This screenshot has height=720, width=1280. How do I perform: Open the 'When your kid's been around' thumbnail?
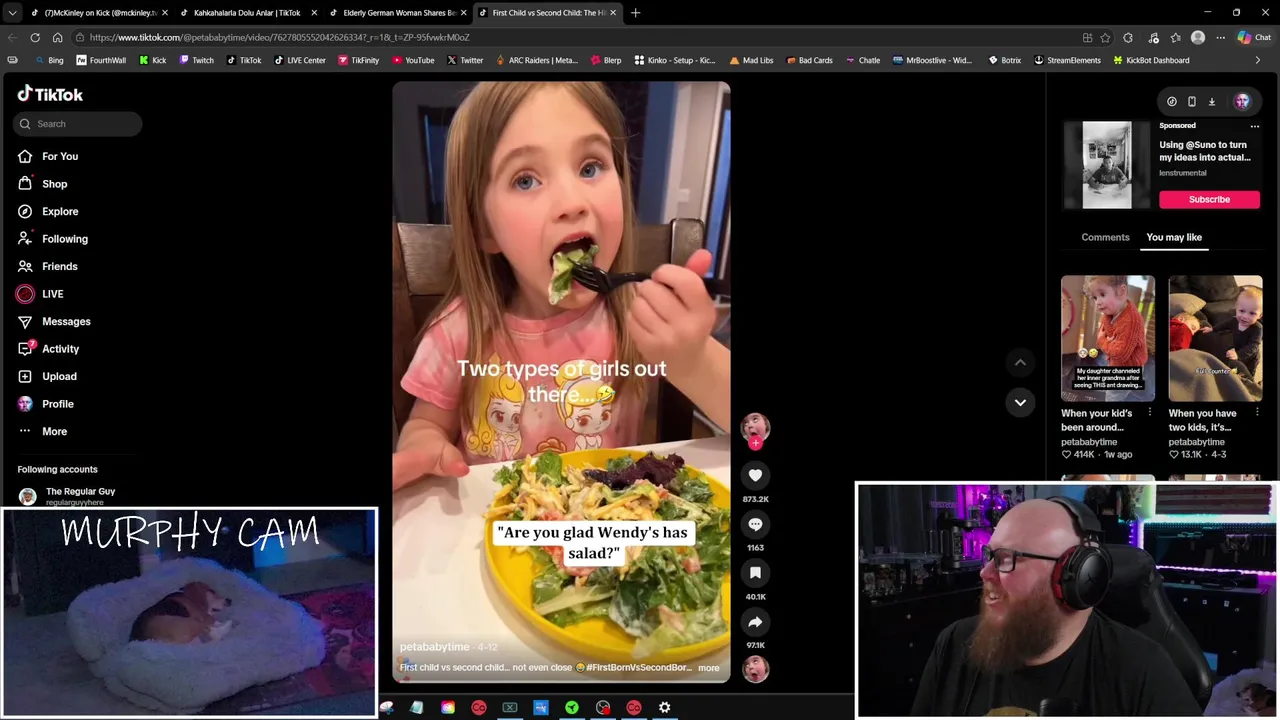tap(1108, 338)
